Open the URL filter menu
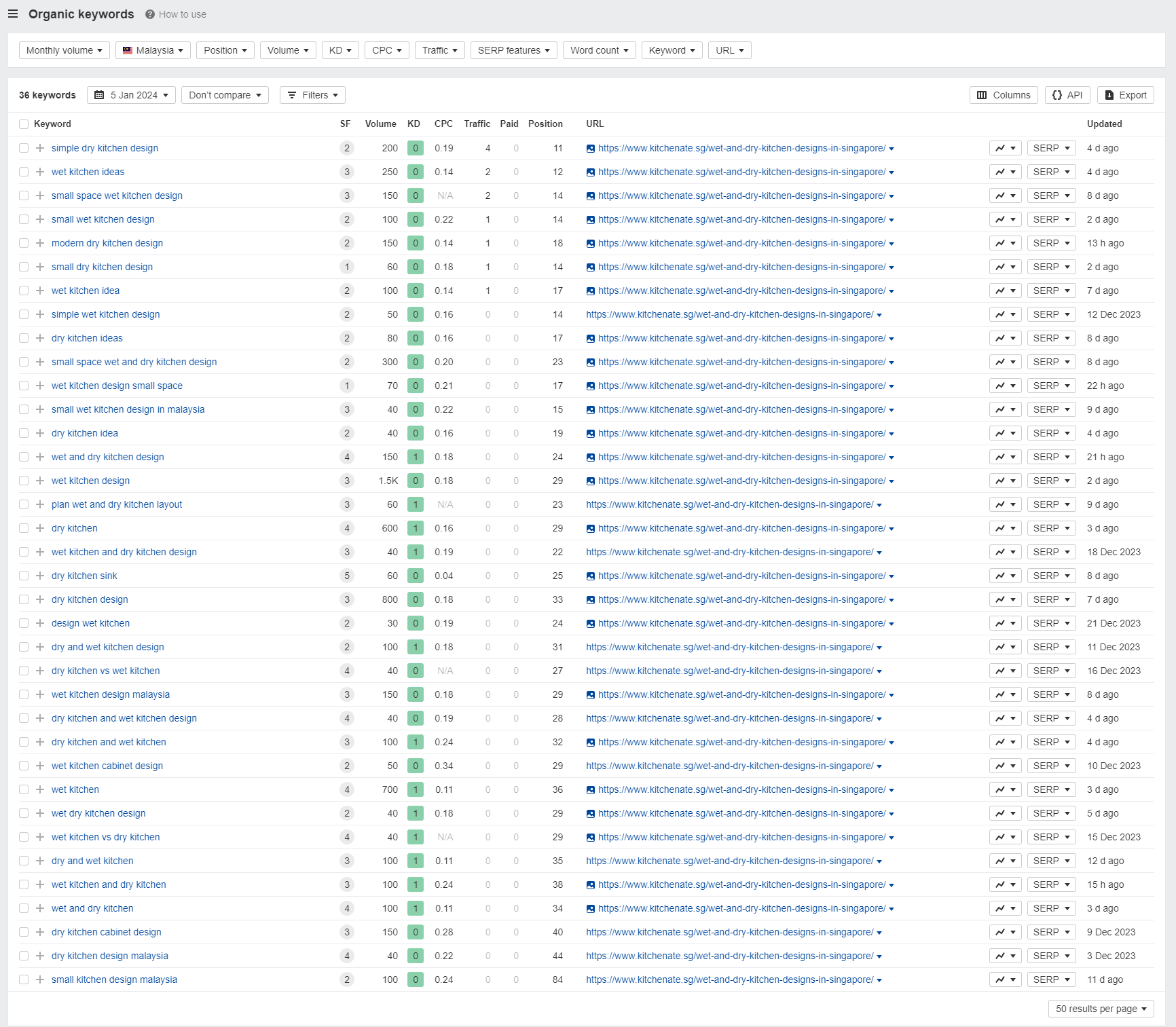Viewport: 1176px width, 1027px height. 729,50
